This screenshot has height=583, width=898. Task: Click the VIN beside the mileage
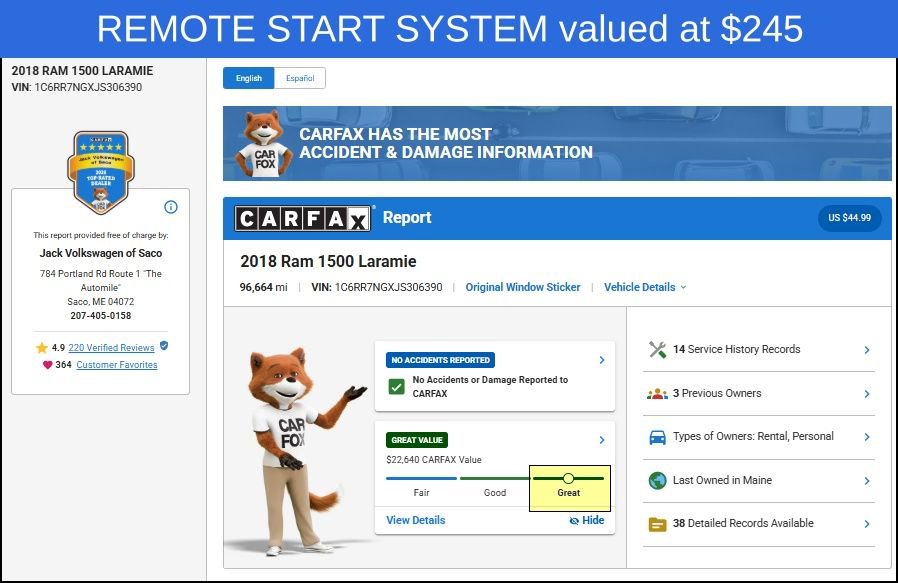(377, 287)
